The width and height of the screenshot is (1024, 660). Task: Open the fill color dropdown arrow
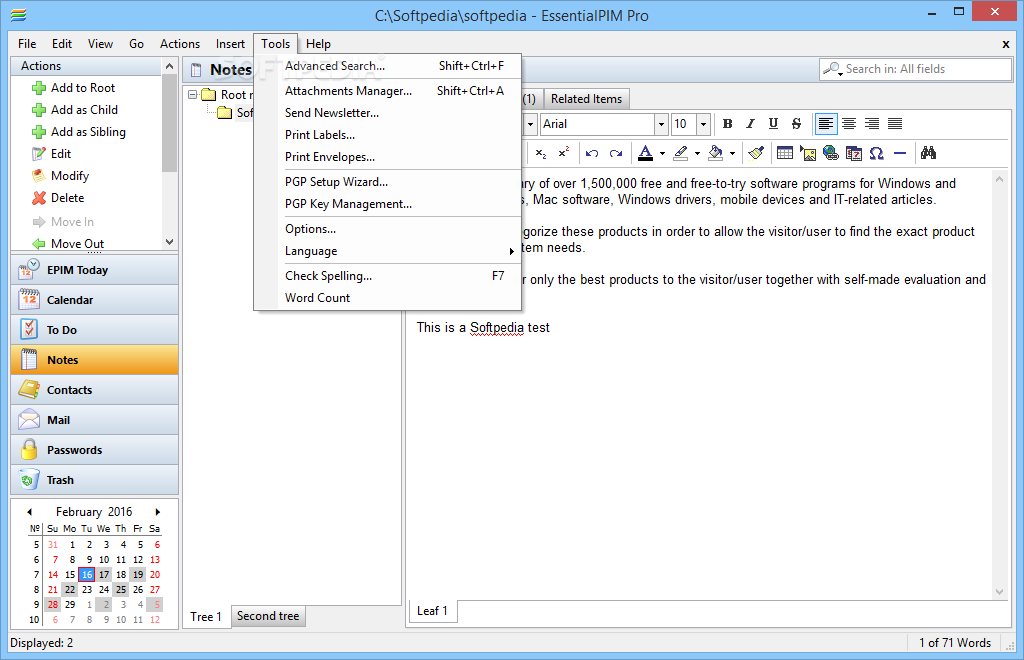tap(733, 154)
